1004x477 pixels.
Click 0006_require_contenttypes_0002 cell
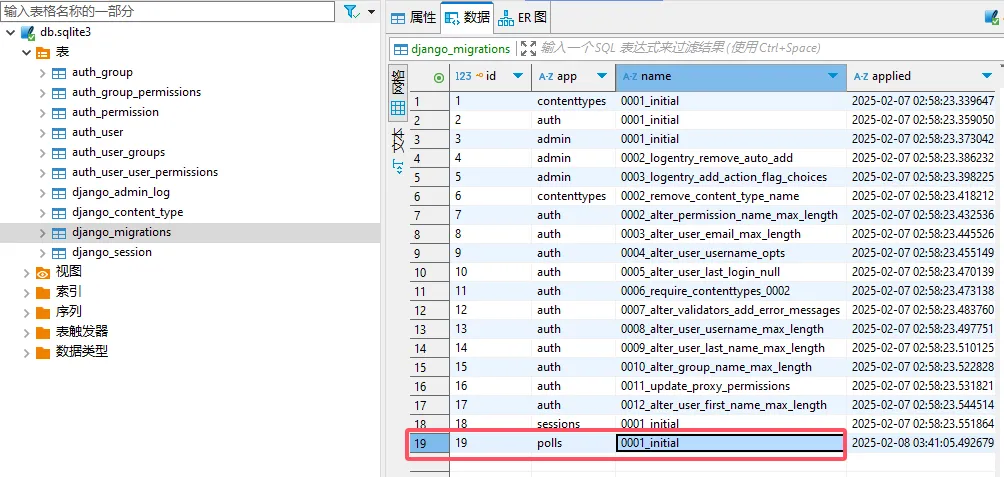tap(731, 291)
